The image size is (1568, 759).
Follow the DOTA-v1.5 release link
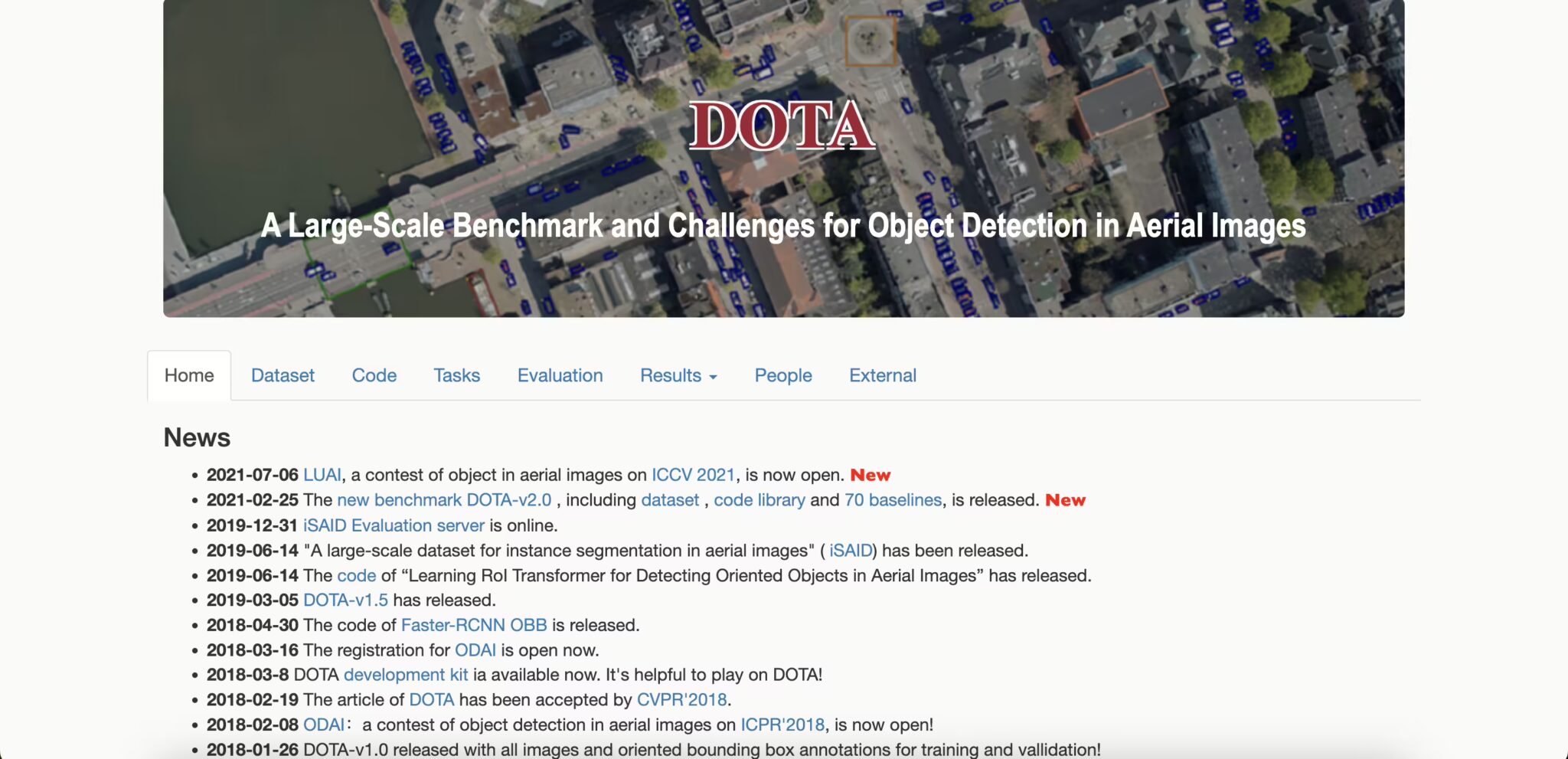[346, 600]
